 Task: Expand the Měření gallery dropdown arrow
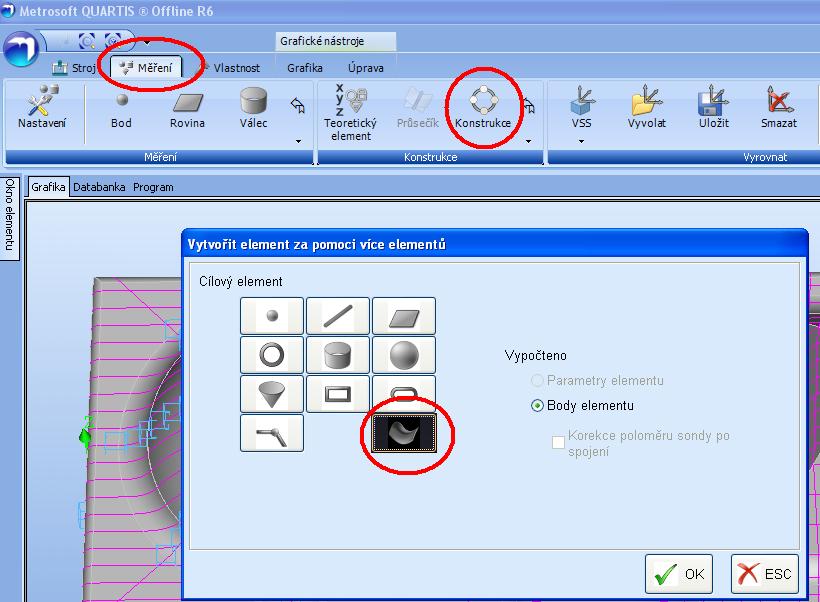click(x=298, y=141)
